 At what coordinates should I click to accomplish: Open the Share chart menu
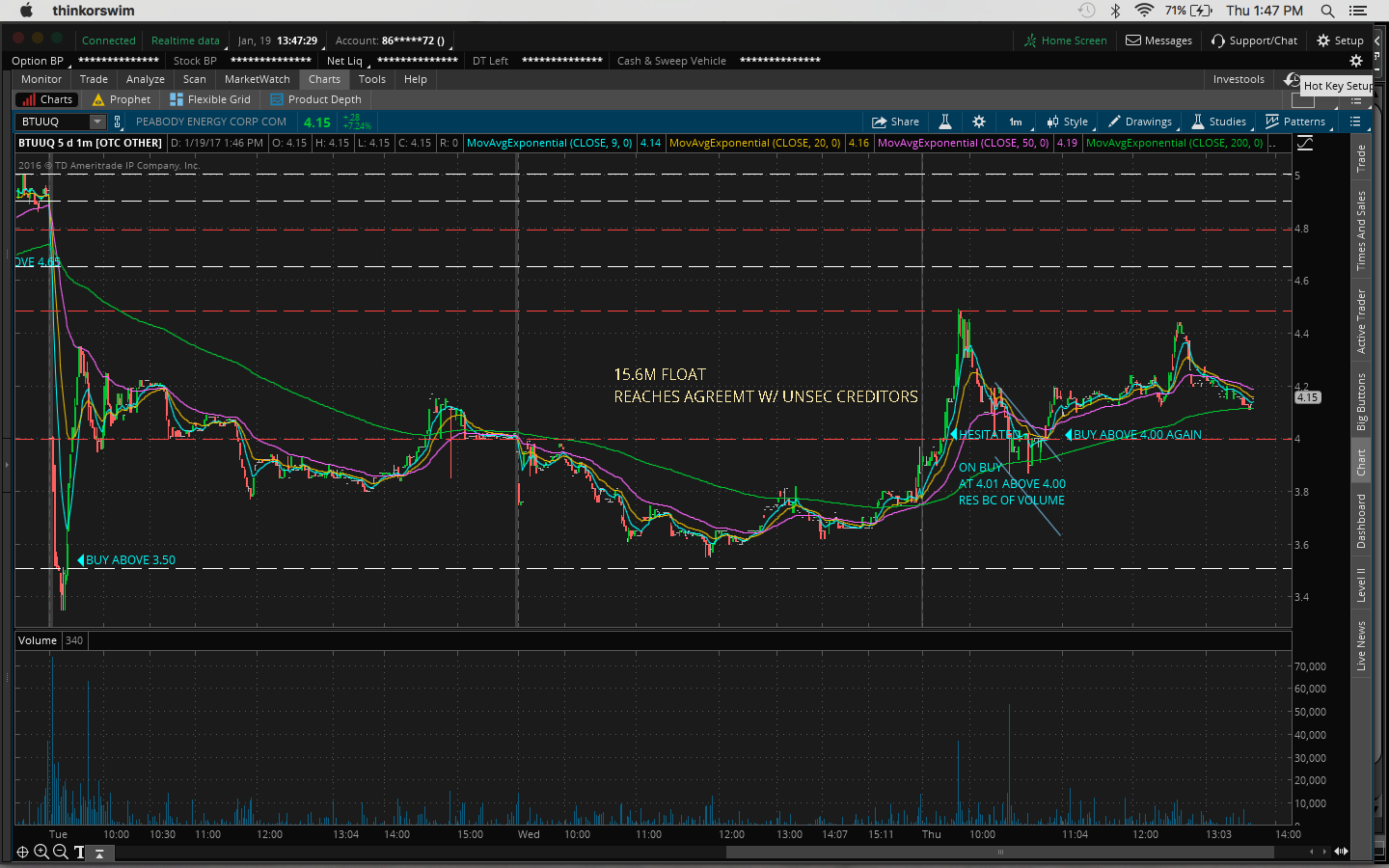(x=895, y=122)
